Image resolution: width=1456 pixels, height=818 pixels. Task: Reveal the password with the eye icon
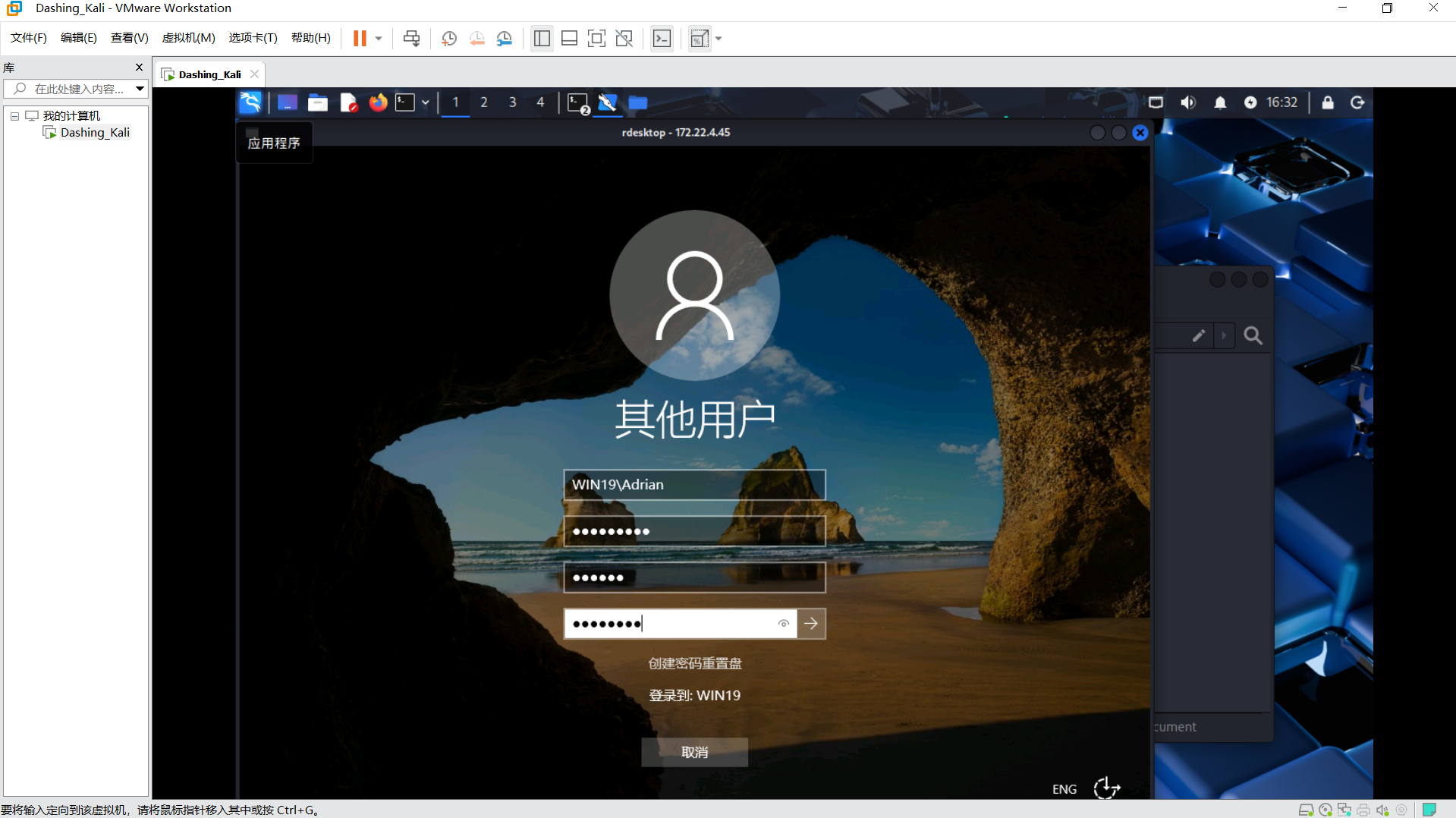(784, 624)
